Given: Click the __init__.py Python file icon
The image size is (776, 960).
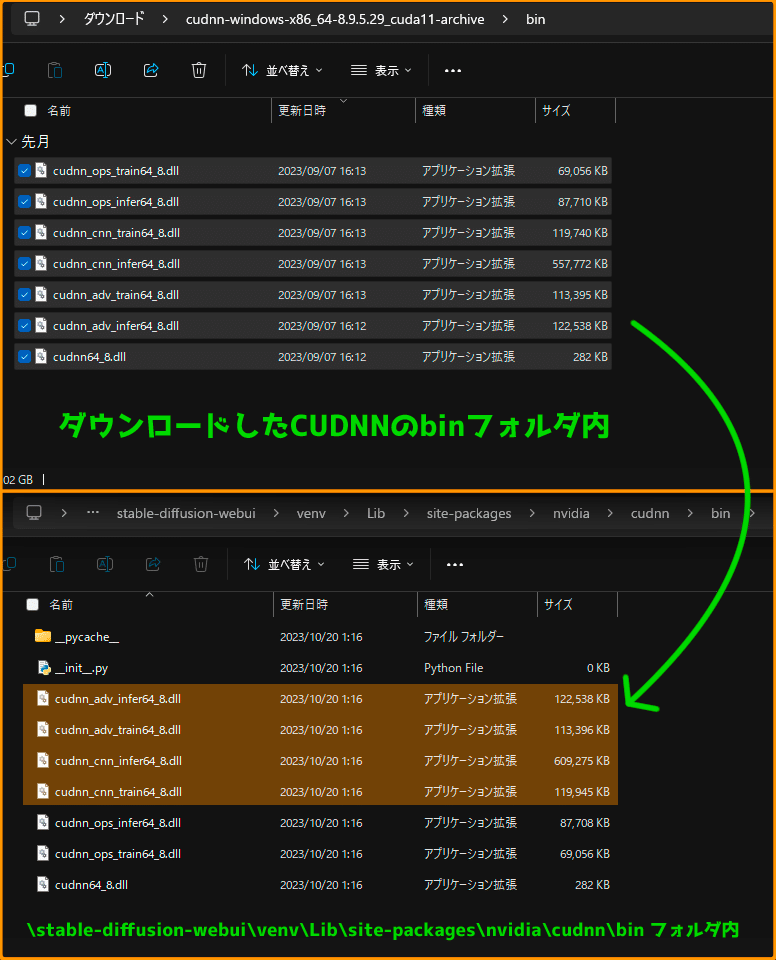Looking at the screenshot, I should [x=44, y=668].
